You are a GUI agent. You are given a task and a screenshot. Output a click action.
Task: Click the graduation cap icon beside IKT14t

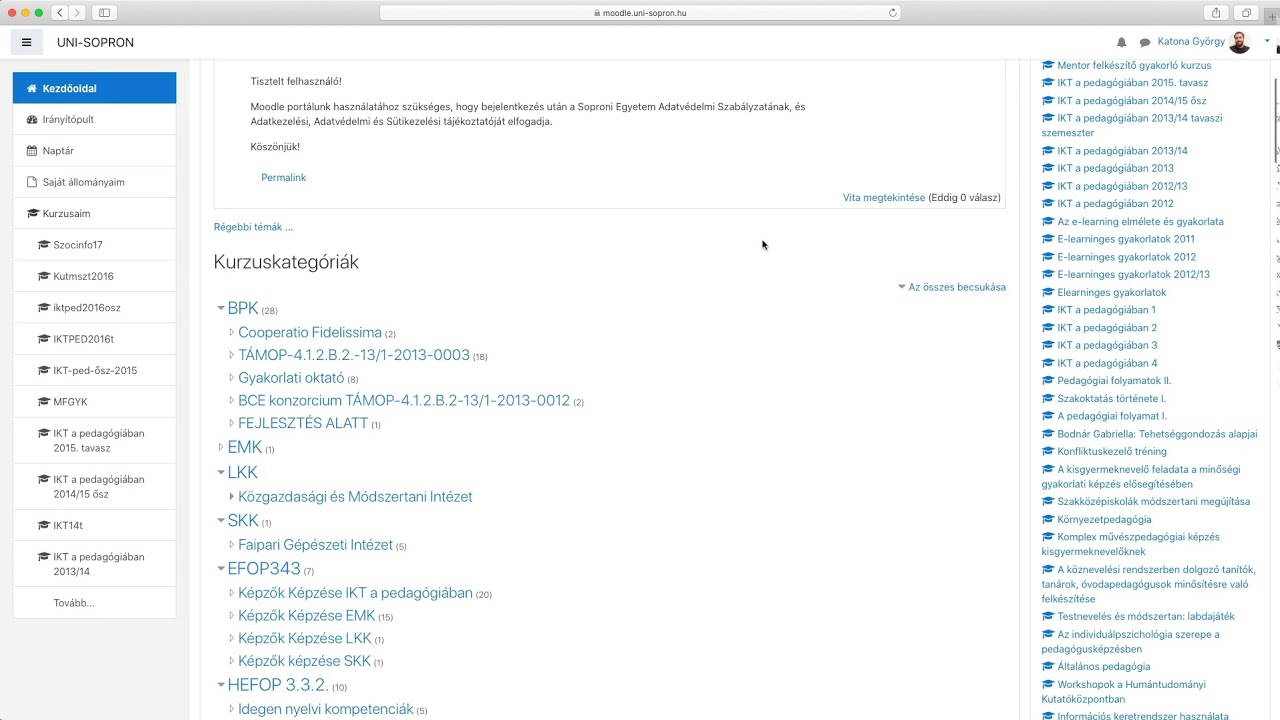[x=44, y=525]
